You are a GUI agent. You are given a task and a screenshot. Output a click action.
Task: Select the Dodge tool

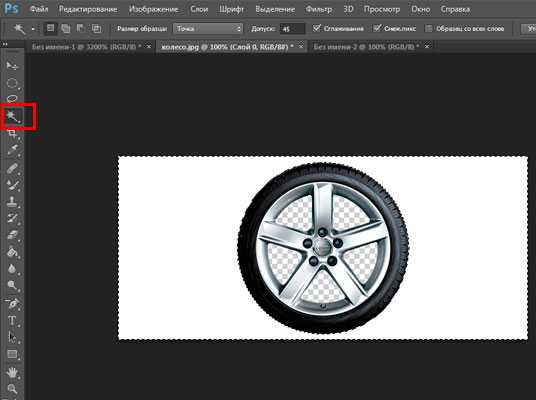click(12, 285)
